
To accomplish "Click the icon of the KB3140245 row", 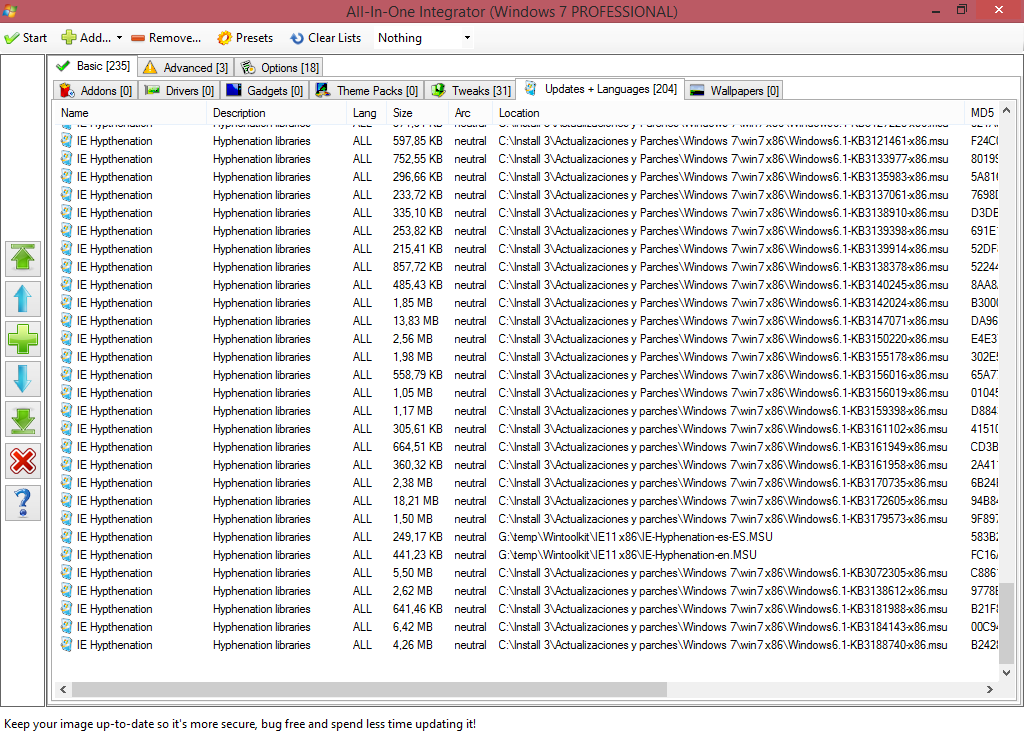I will click(x=66, y=285).
